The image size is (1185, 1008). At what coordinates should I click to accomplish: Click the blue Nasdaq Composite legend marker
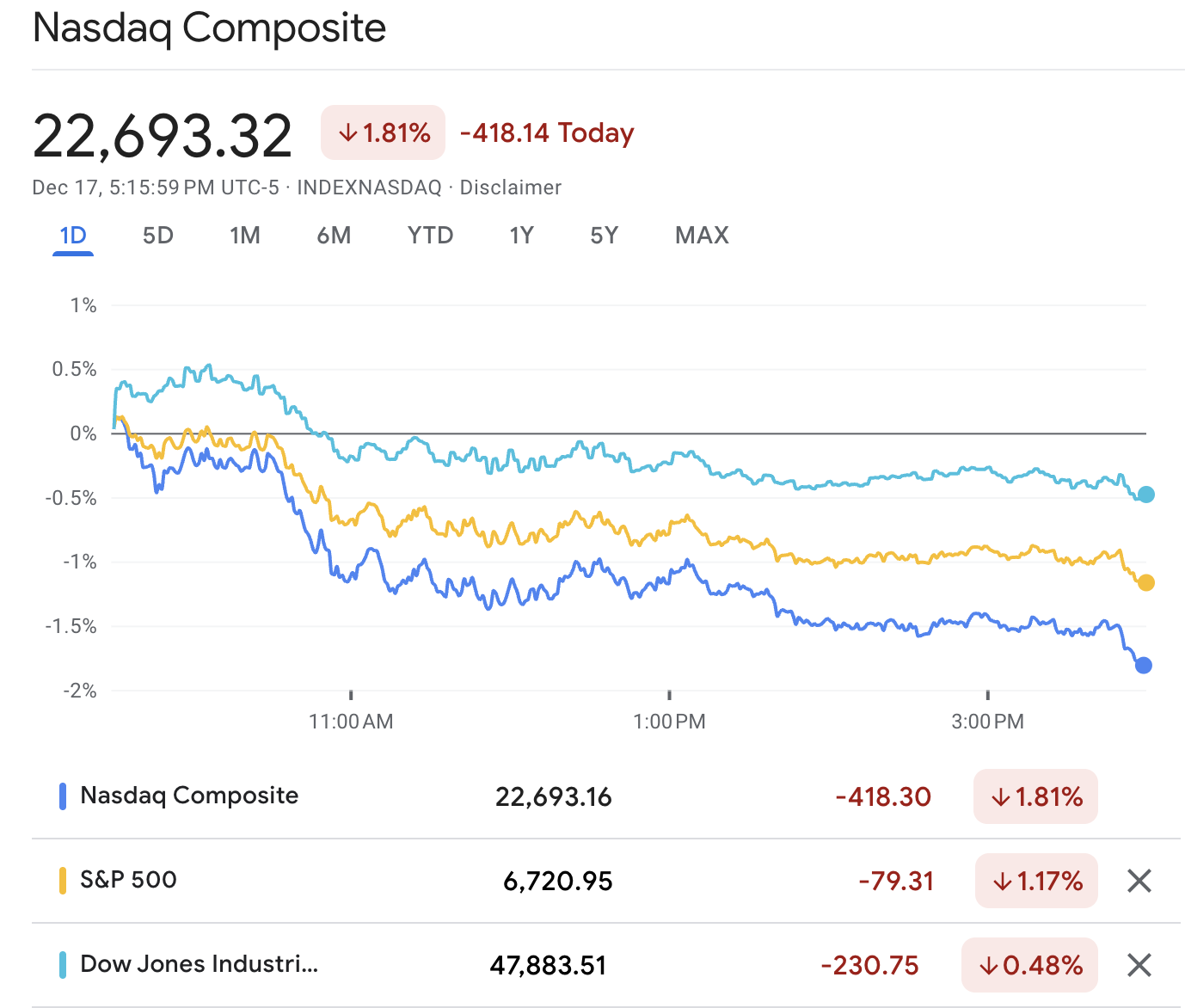click(x=61, y=796)
